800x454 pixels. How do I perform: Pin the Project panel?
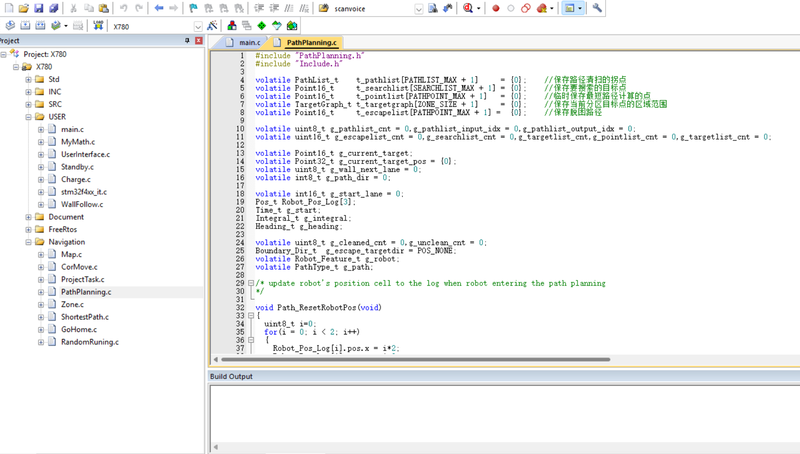point(187,41)
